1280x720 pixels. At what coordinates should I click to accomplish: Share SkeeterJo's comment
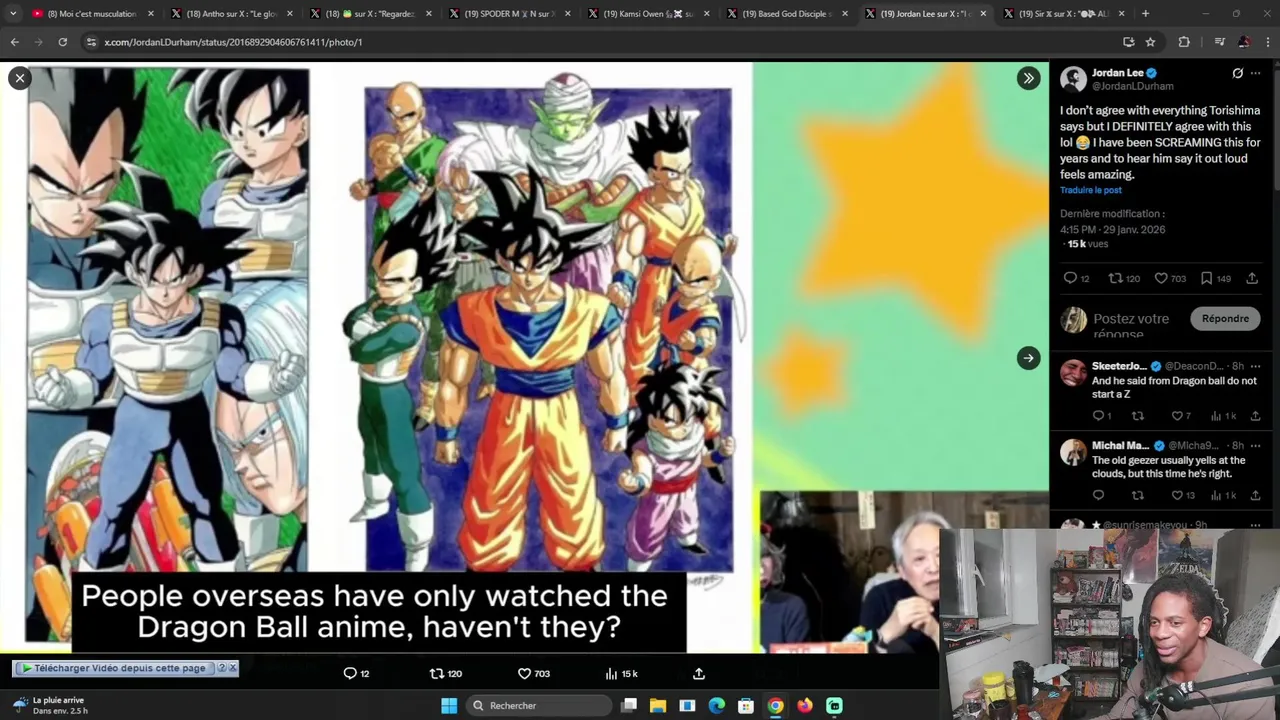point(1256,415)
